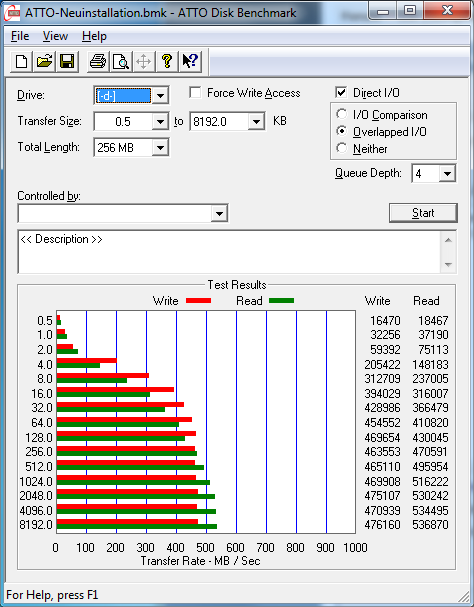
Task: Expand the Total Length dropdown
Action: 160,148
